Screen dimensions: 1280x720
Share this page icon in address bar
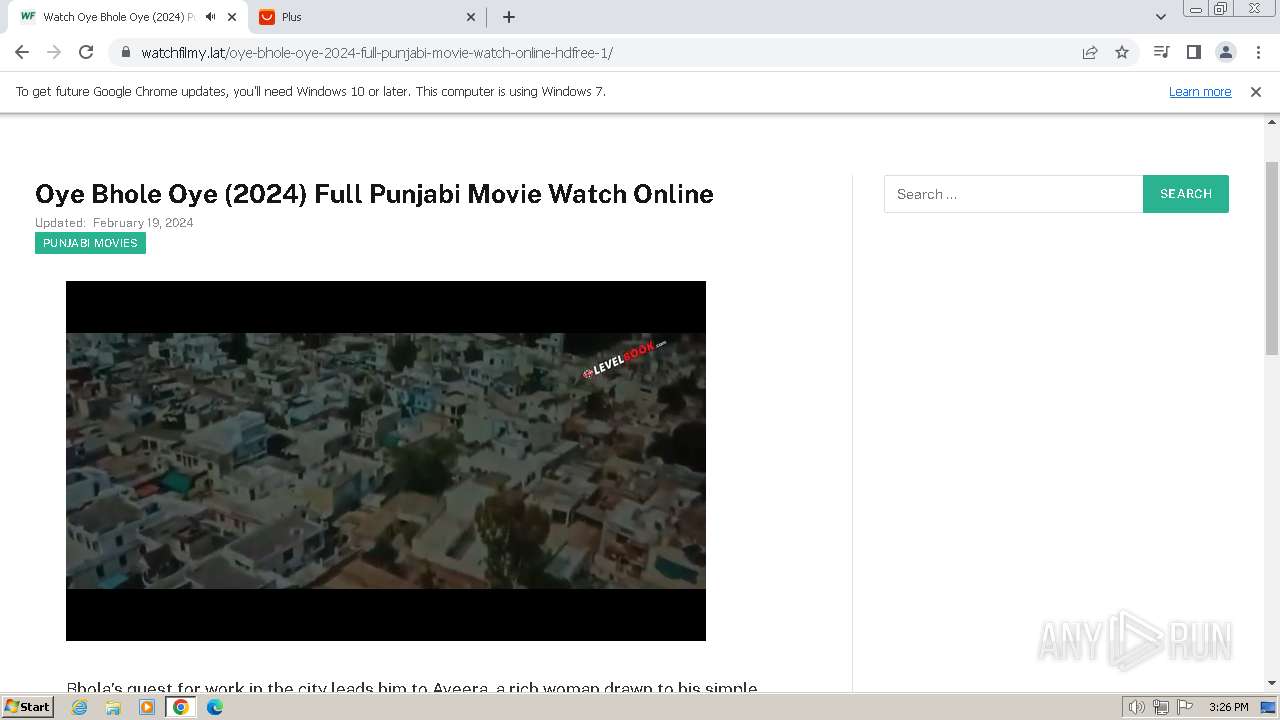click(x=1090, y=52)
